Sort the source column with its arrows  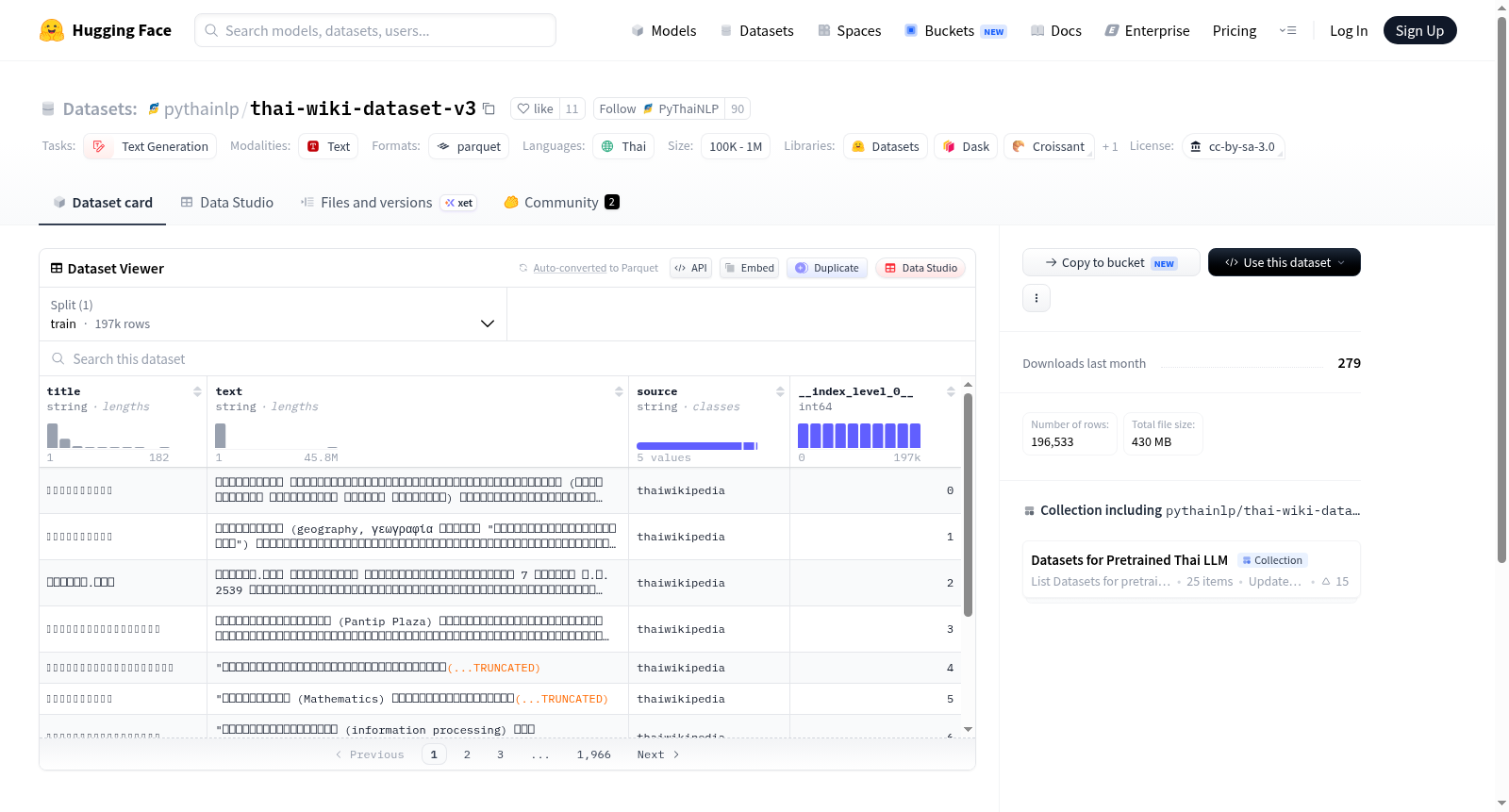(x=780, y=391)
